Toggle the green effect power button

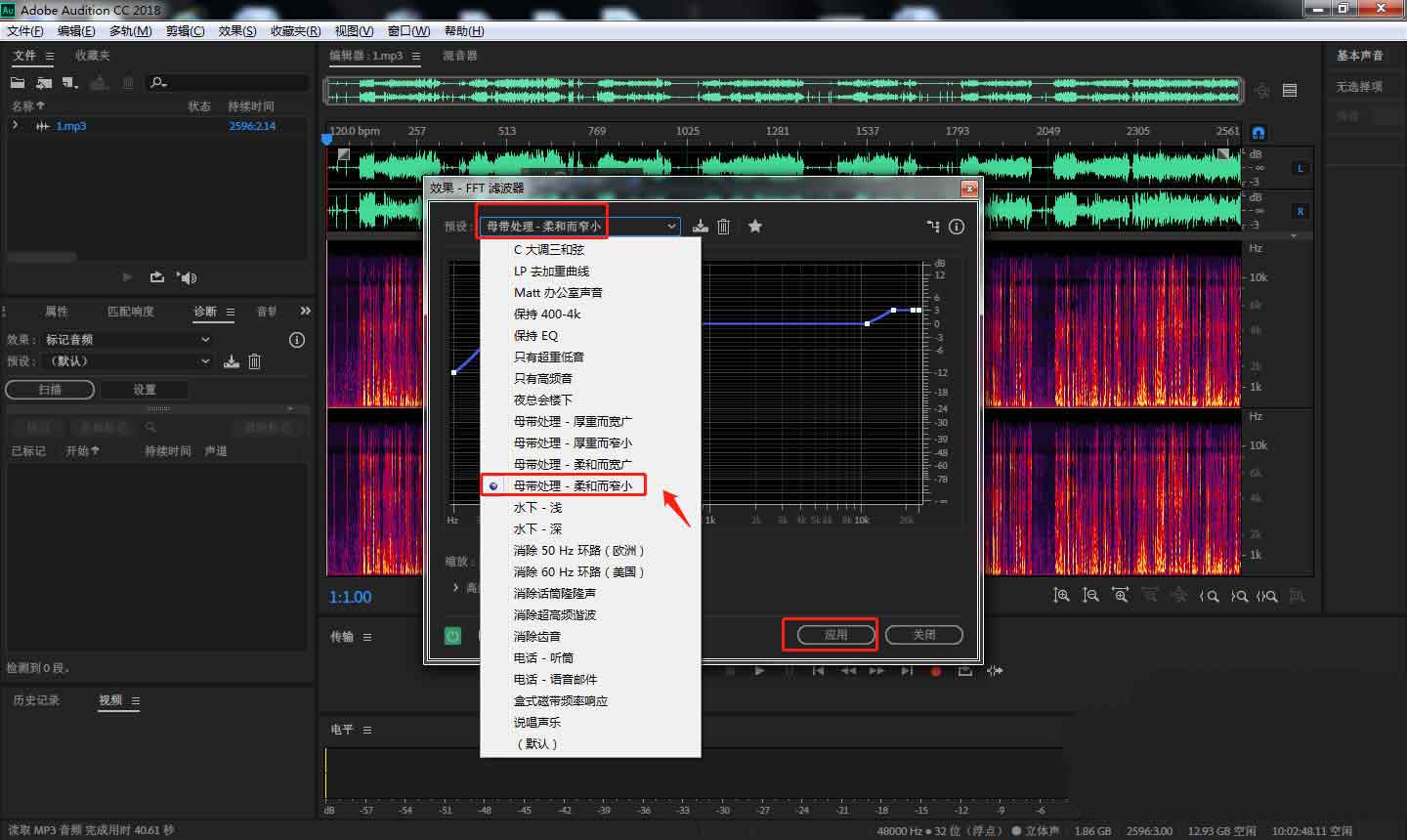(452, 636)
